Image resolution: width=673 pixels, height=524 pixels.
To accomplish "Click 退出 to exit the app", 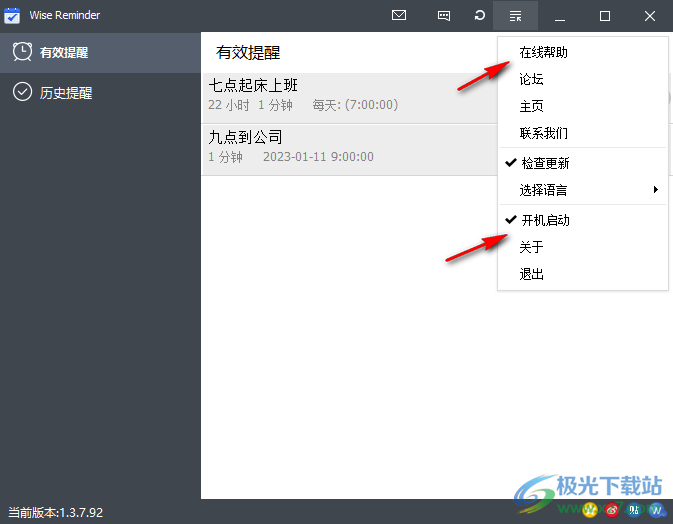I will [x=531, y=274].
